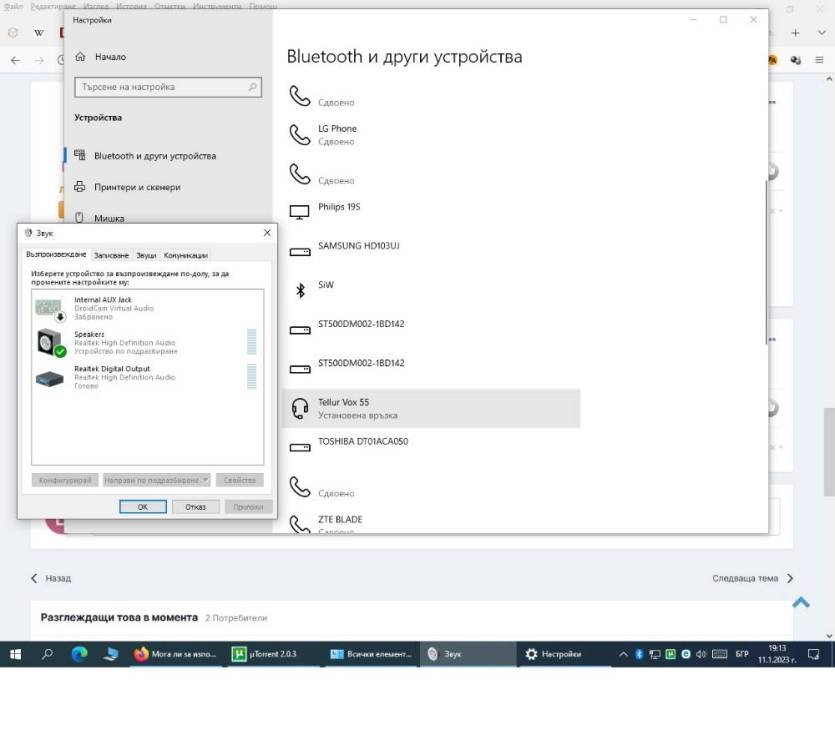Click the magnifier icon in settings search box
835x750 pixels.
252,87
